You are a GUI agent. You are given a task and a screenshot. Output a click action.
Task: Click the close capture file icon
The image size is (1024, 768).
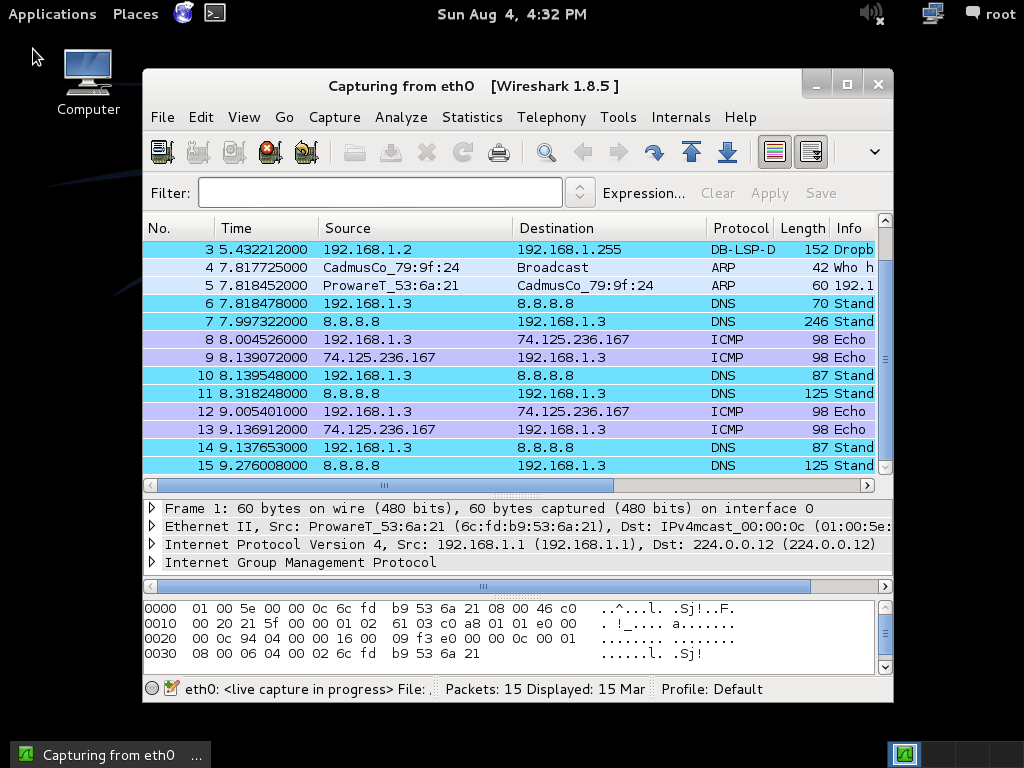pyautogui.click(x=426, y=152)
